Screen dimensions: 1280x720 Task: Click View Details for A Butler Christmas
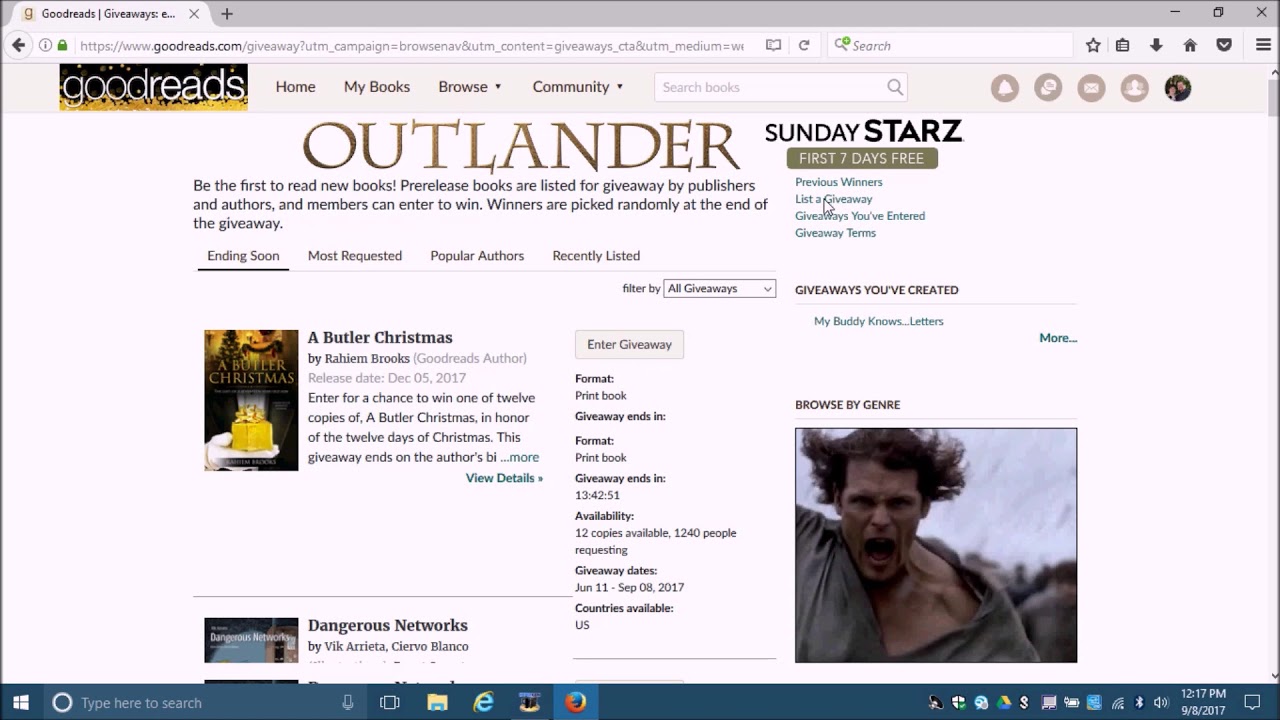pos(504,478)
